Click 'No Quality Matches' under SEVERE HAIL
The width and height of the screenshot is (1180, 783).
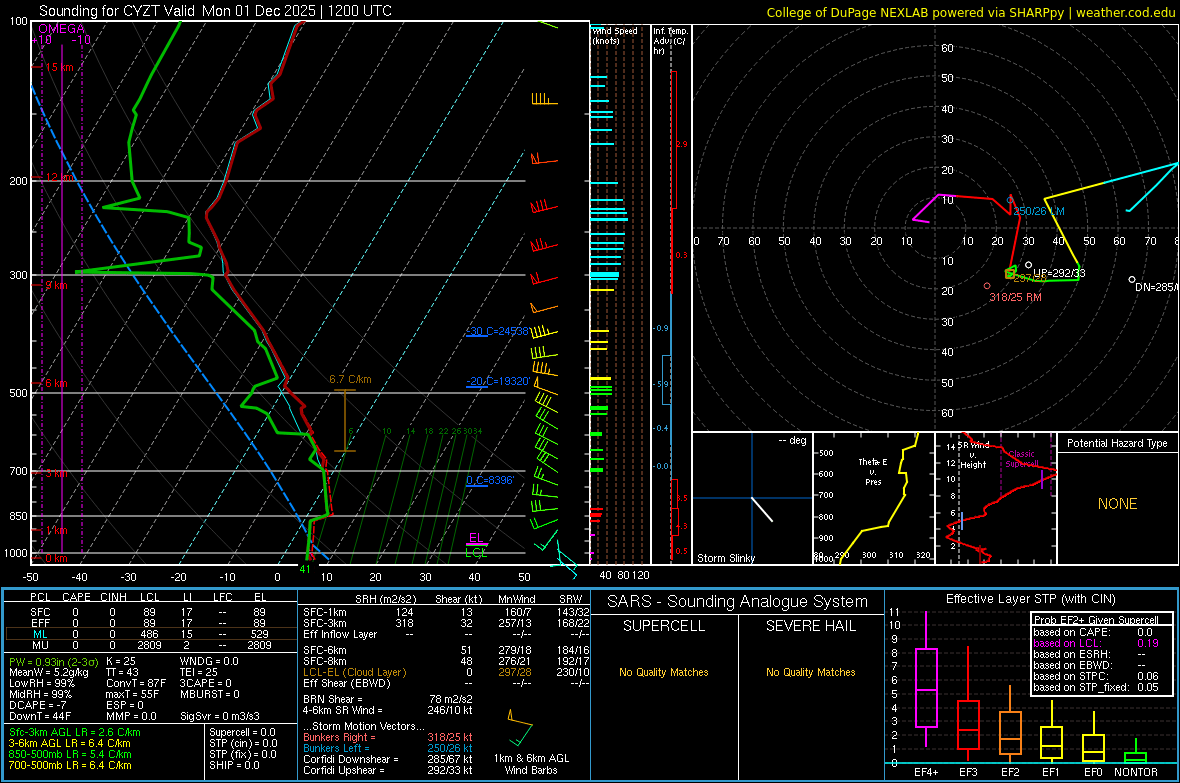[810, 672]
